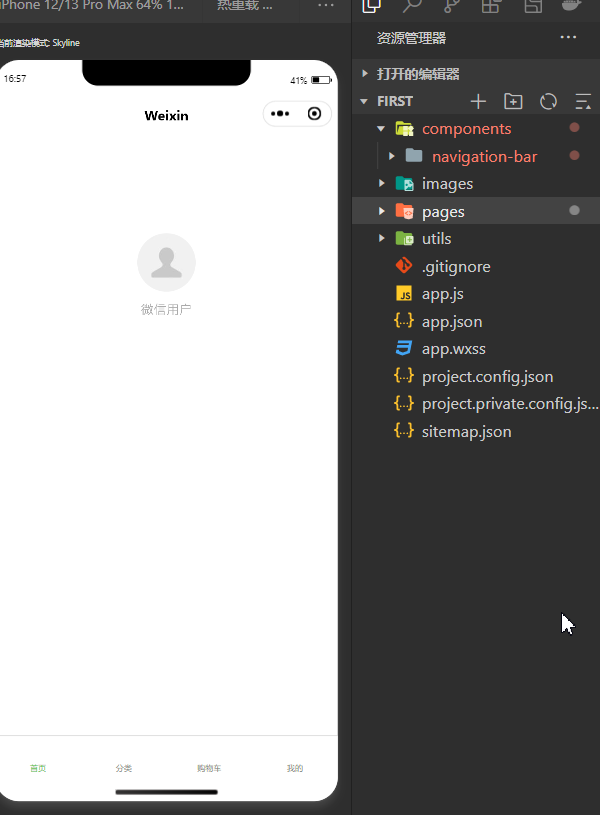
Task: Switch to the 我的 tab
Action: coord(295,768)
